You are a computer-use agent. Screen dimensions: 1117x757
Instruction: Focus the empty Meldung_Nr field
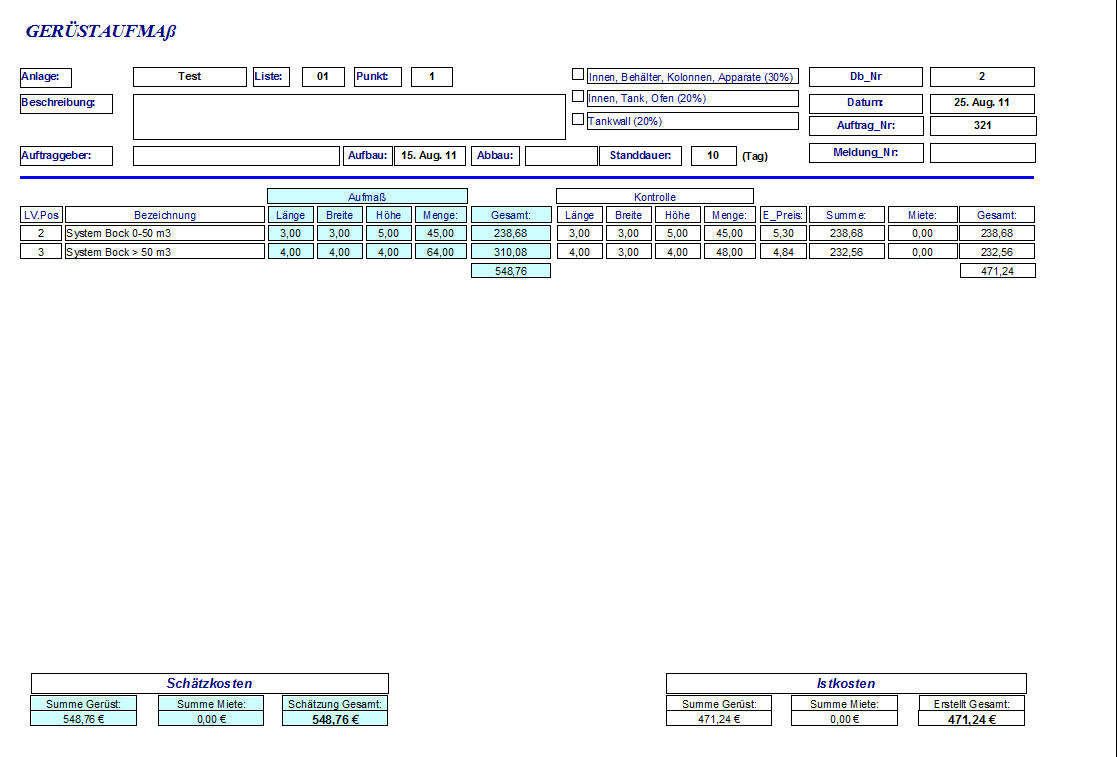[982, 153]
